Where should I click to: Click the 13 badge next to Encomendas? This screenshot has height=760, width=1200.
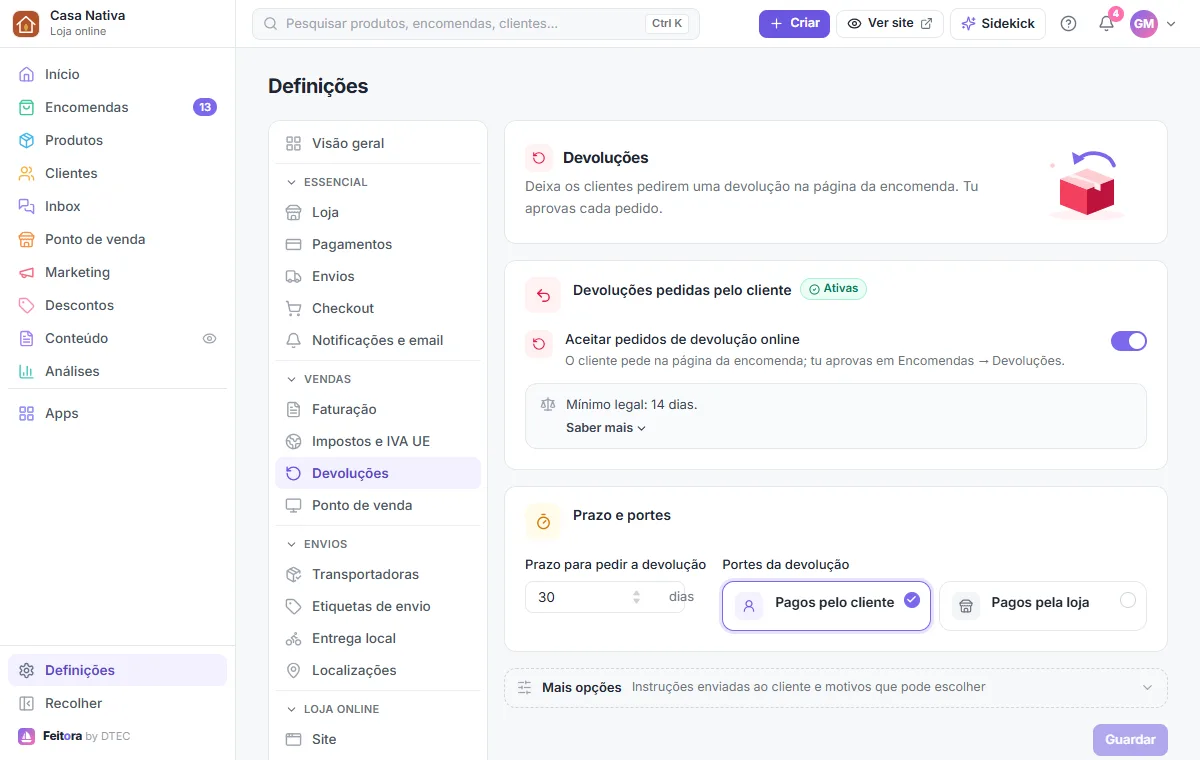[205, 107]
